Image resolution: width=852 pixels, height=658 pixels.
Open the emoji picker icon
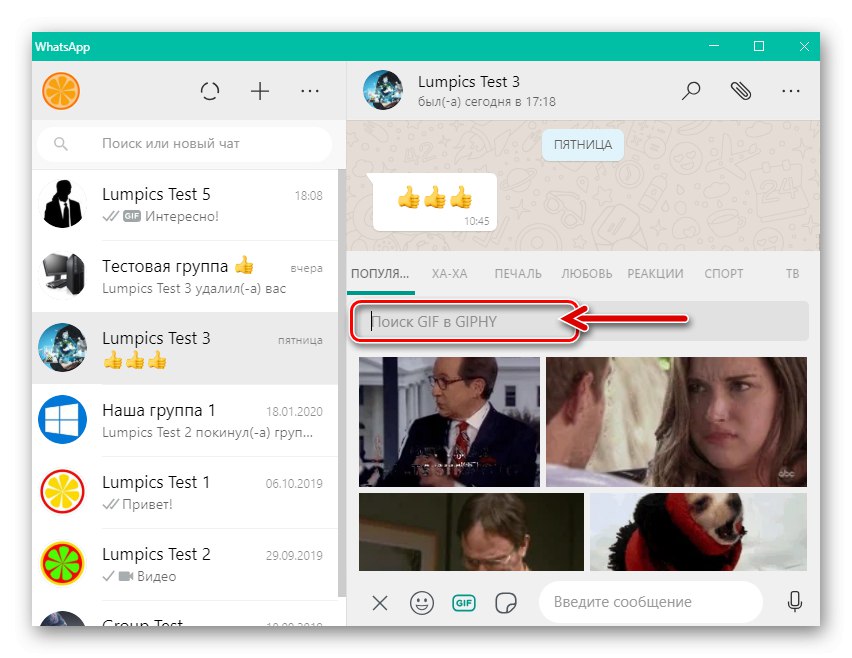(421, 602)
